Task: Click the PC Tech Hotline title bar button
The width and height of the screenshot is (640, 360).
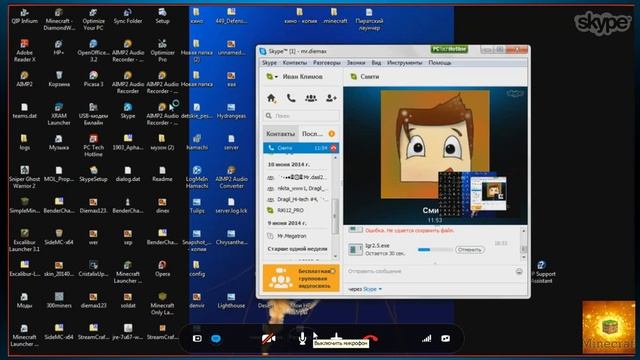Action: point(449,49)
